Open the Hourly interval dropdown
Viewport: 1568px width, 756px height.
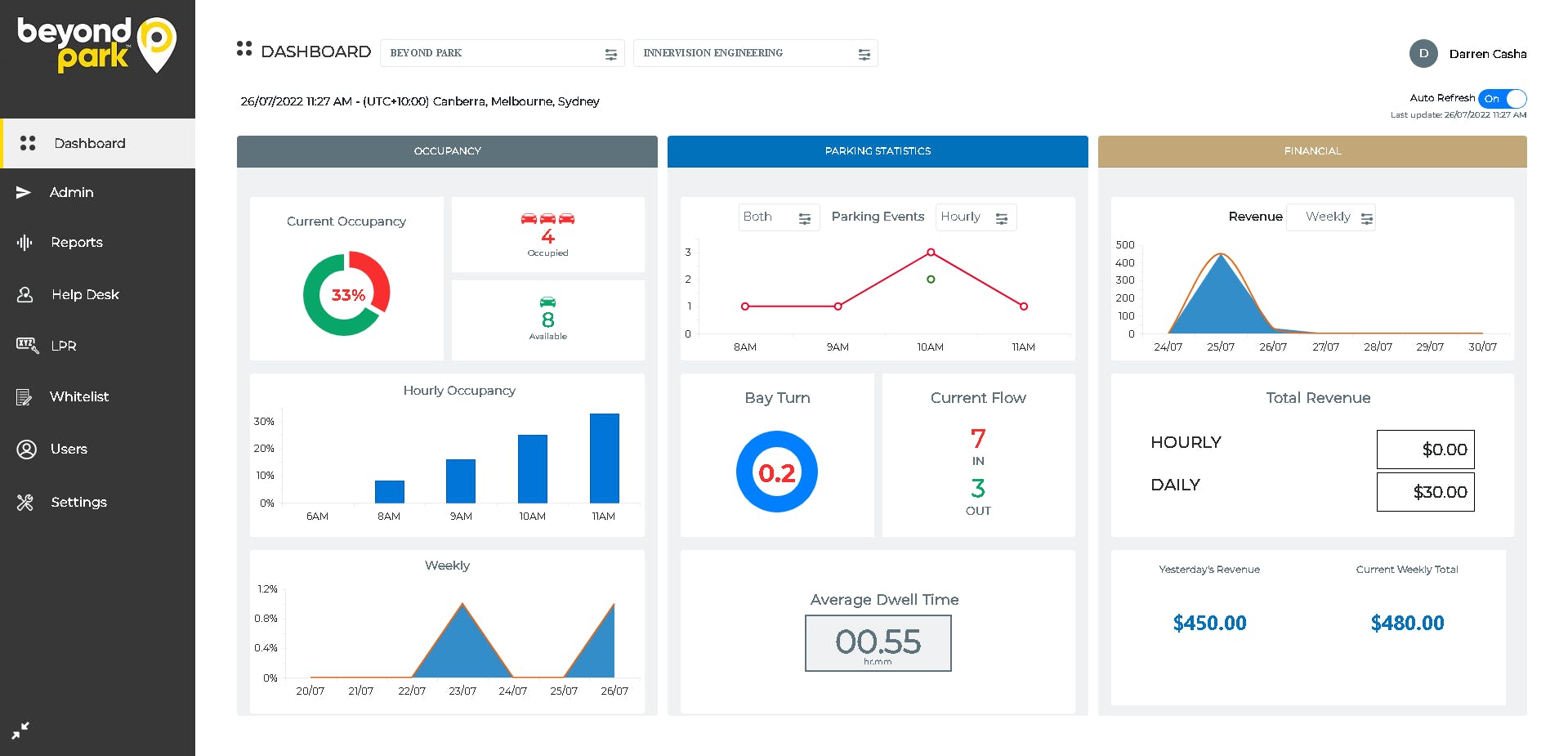click(x=976, y=217)
